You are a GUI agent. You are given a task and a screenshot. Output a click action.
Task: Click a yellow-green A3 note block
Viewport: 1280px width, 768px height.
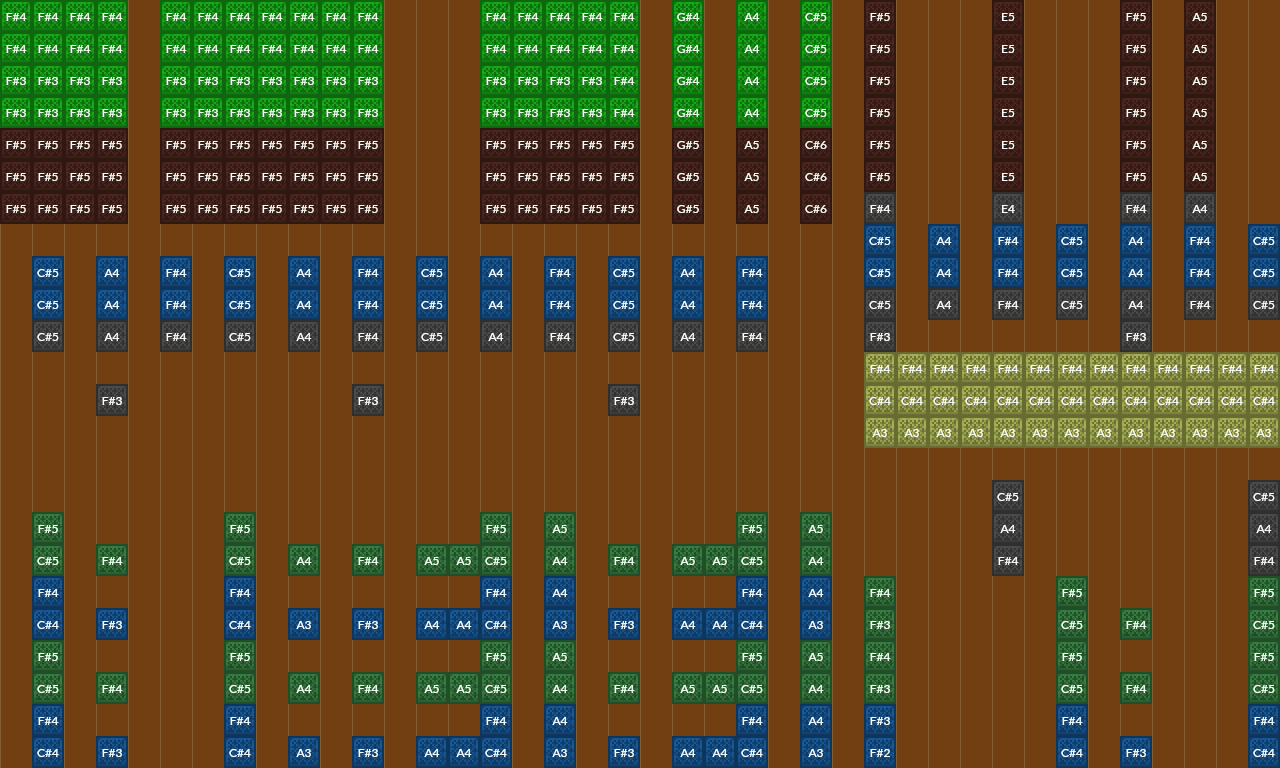(x=880, y=432)
